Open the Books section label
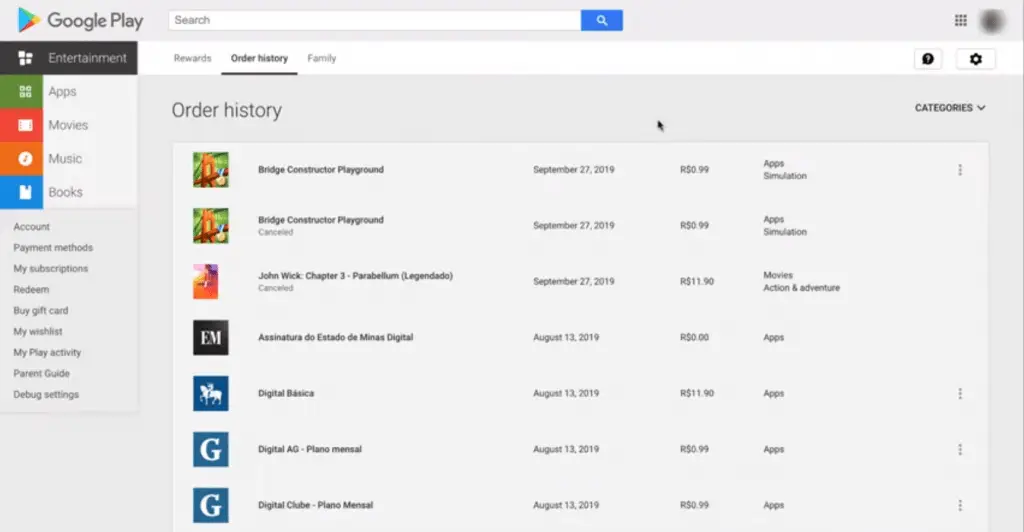1024x532 pixels. [x=65, y=192]
